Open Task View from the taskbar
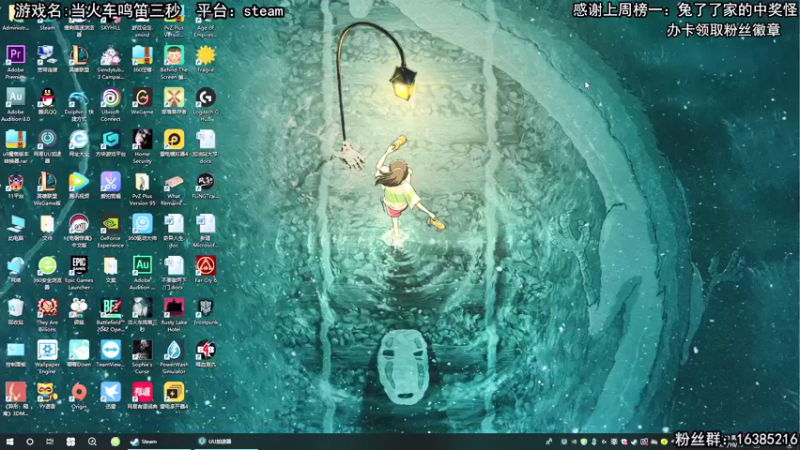Screen dimensions: 800x450 pos(49,441)
